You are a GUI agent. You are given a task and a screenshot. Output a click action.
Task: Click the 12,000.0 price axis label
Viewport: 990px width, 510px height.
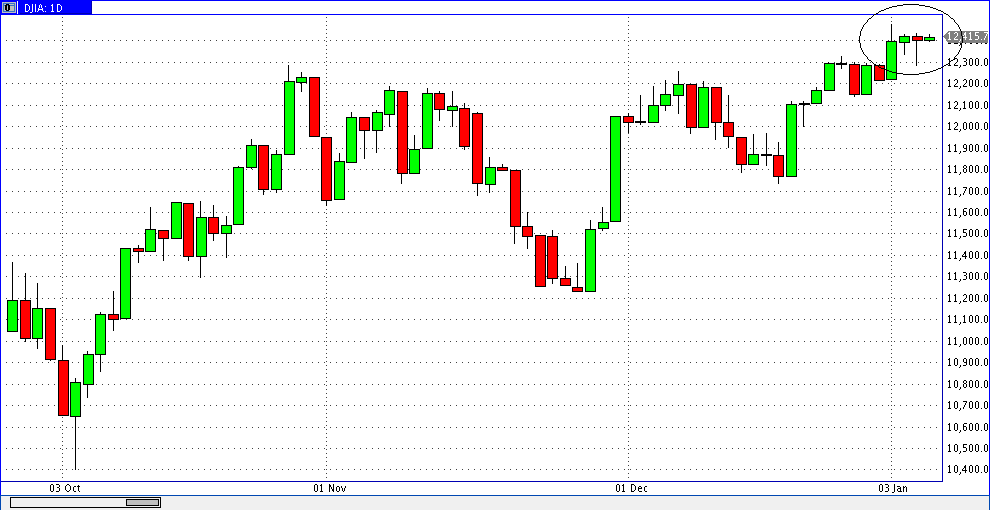(968, 127)
